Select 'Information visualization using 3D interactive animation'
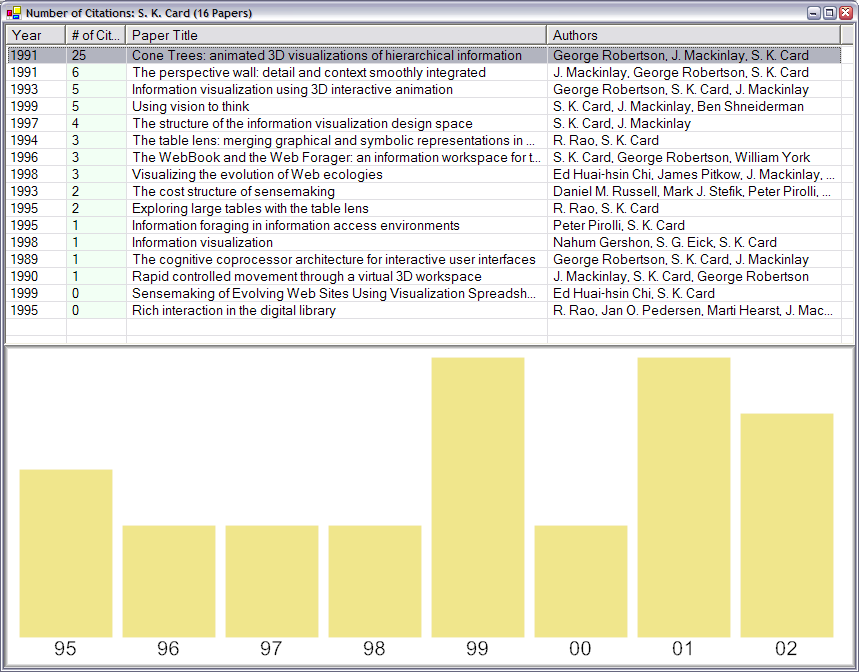 (292, 89)
